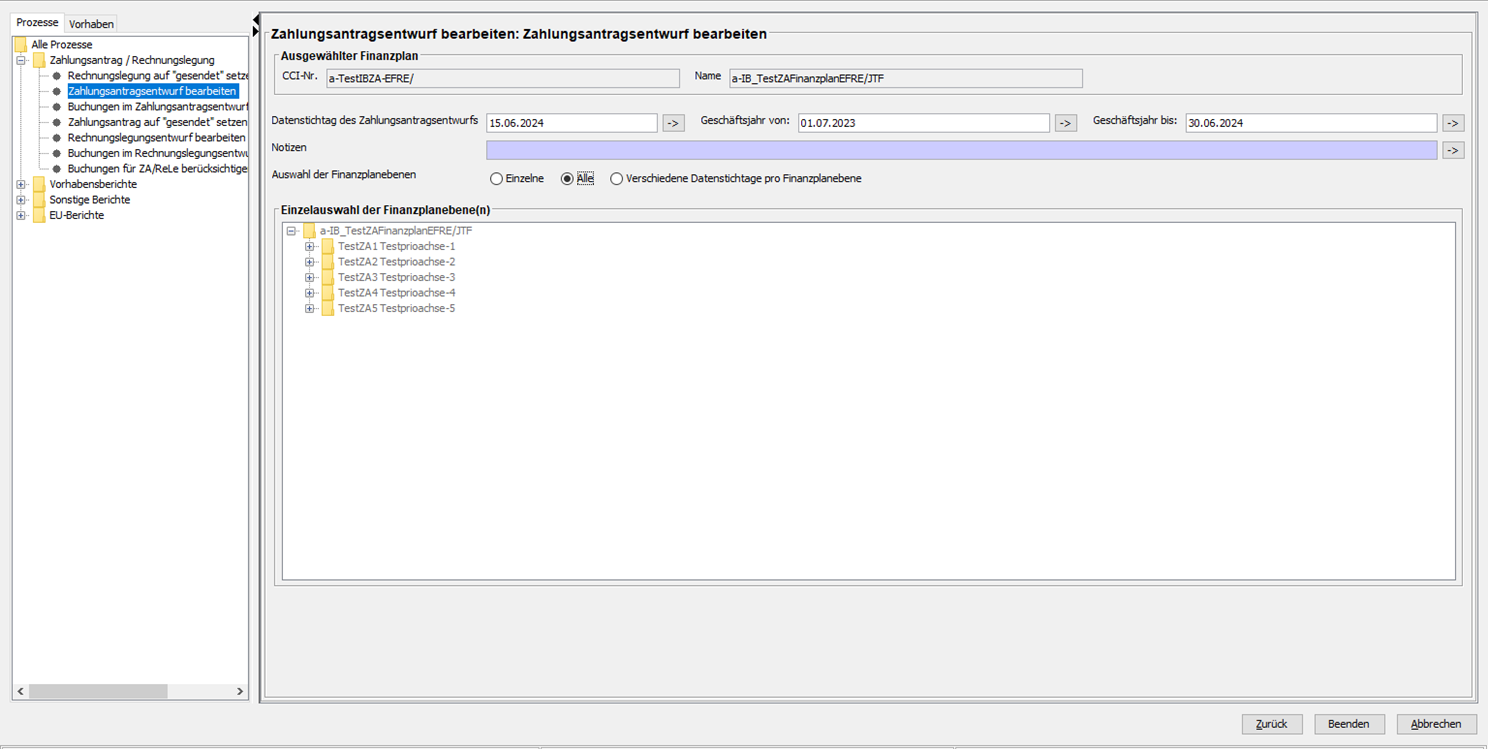Select the TestZA4 Testprioachse-4 label
The width and height of the screenshot is (1488, 749).
397,293
